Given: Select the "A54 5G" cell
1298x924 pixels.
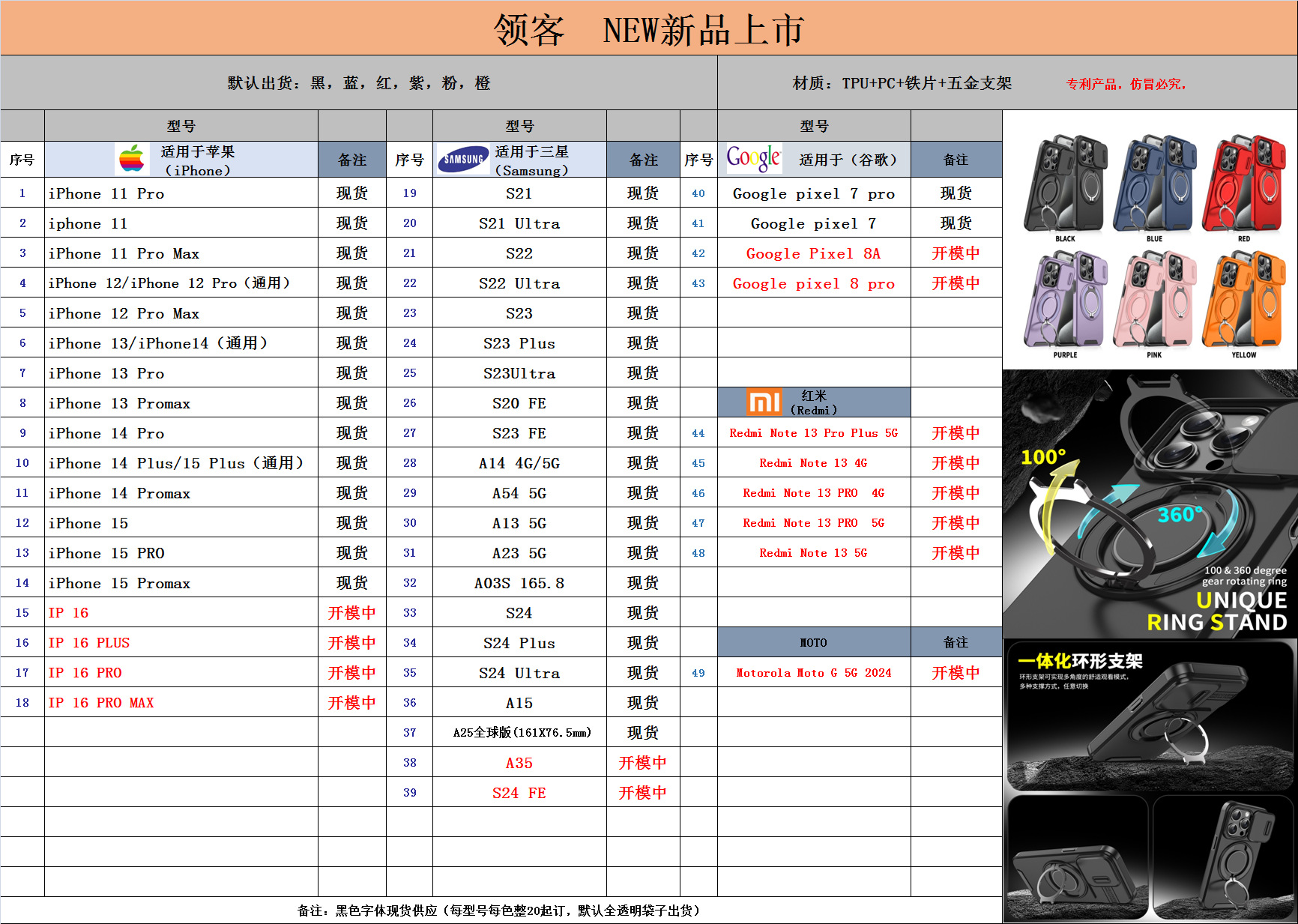Looking at the screenshot, I should pyautogui.click(x=519, y=492).
